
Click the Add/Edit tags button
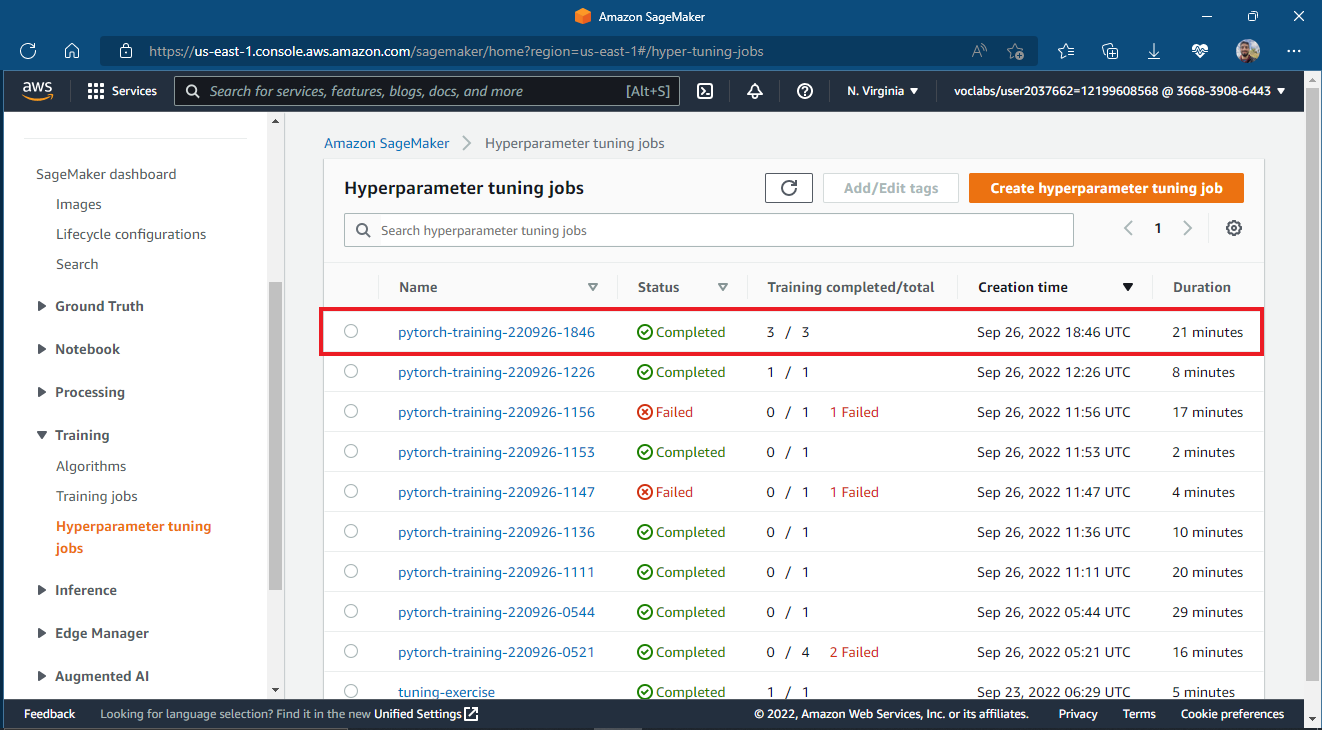(x=891, y=188)
